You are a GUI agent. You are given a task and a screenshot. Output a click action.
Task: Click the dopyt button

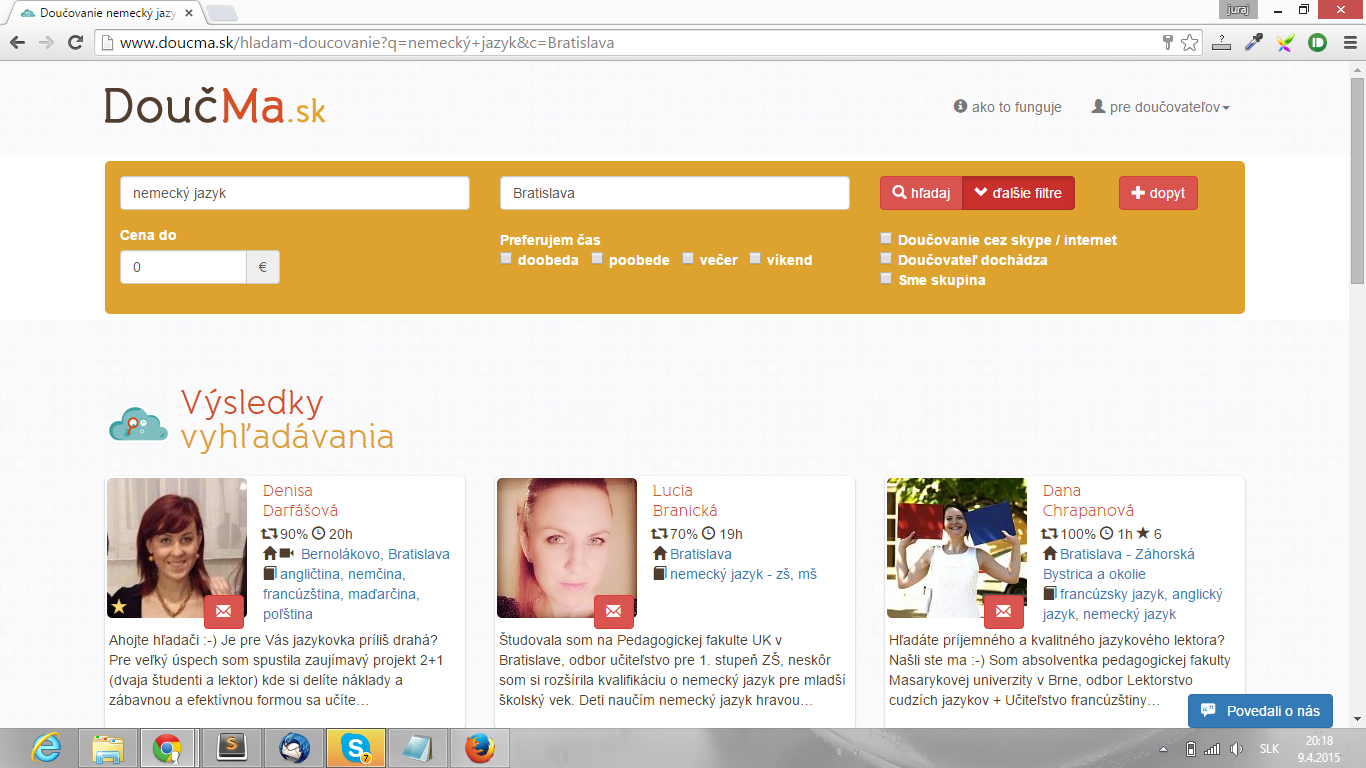1157,193
